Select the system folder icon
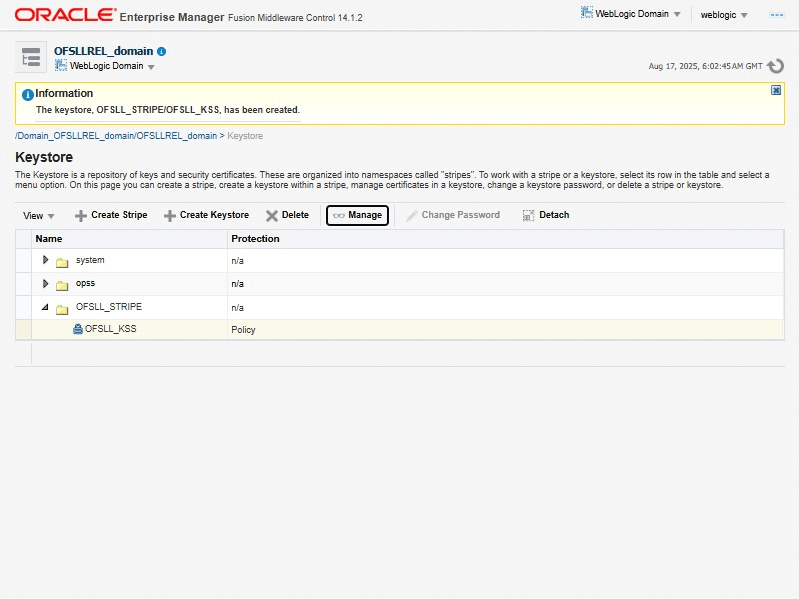The width and height of the screenshot is (799, 599). click(x=62, y=262)
